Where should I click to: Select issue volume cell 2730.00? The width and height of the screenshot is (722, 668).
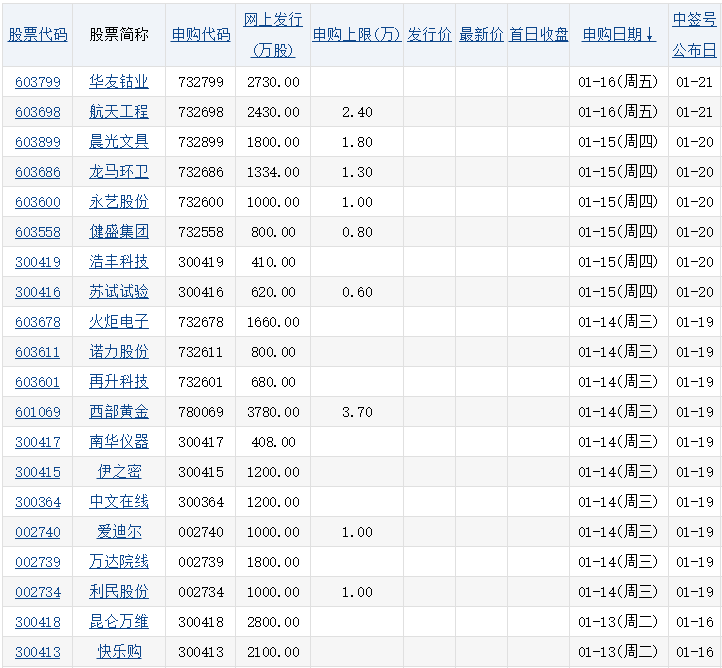pos(273,82)
